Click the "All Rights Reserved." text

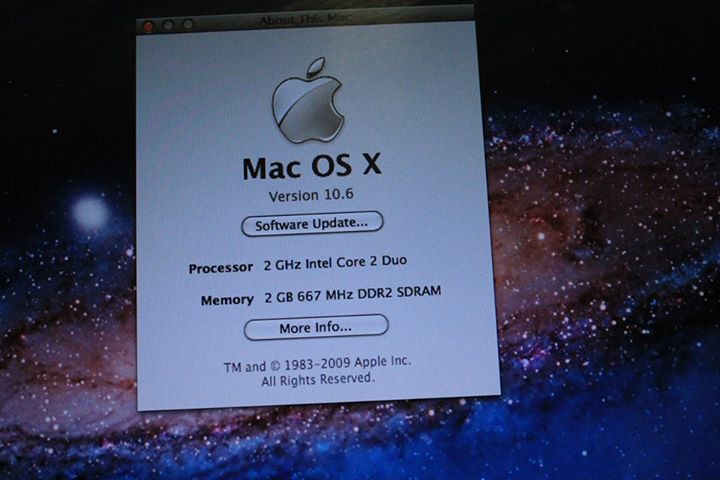(318, 379)
